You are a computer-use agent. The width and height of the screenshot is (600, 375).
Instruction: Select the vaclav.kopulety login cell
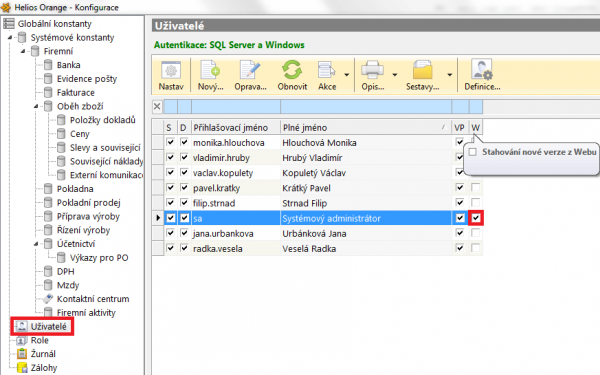236,173
